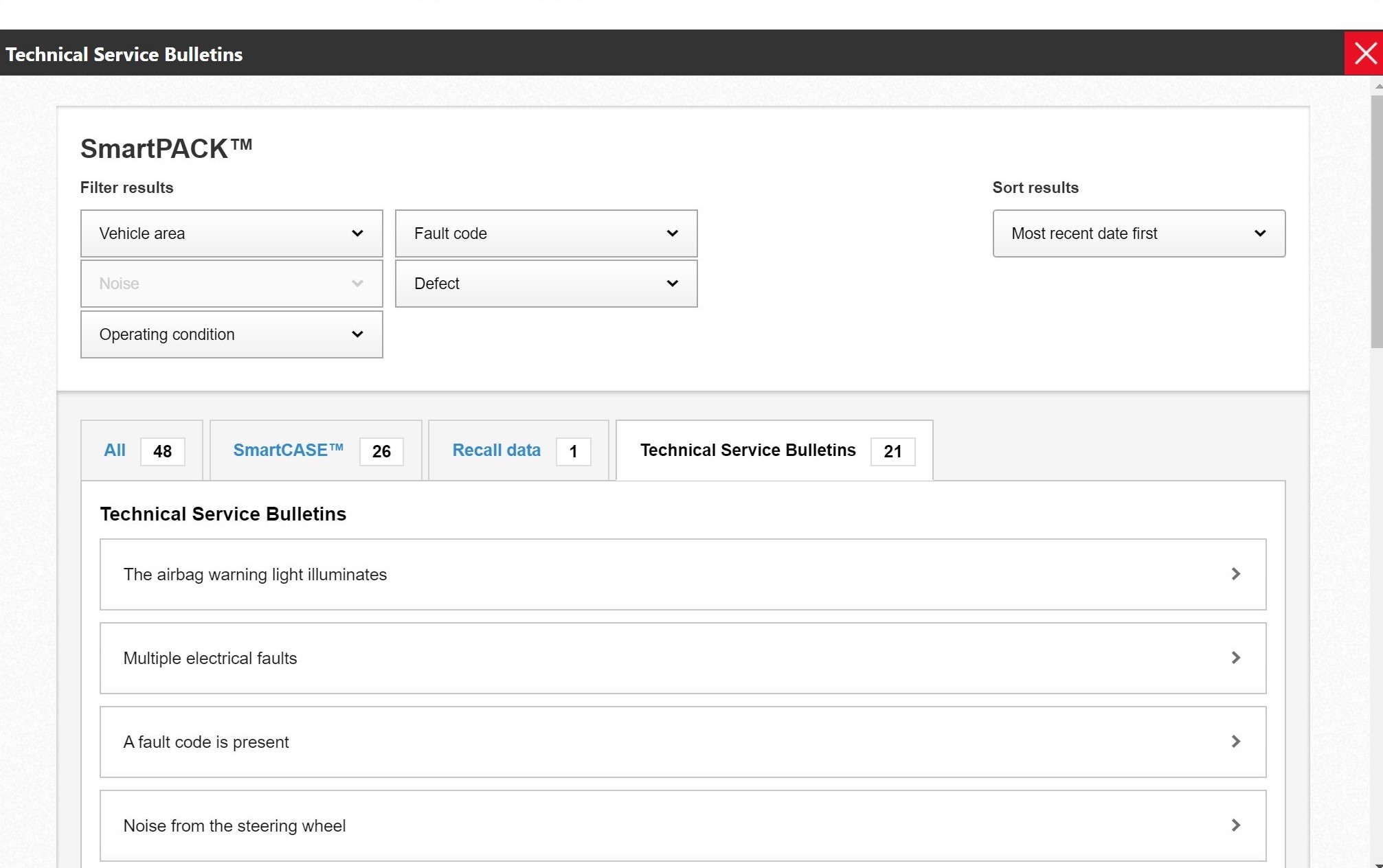The width and height of the screenshot is (1383, 868).
Task: Click the 1 count badge on Recall data tab
Action: coord(573,451)
